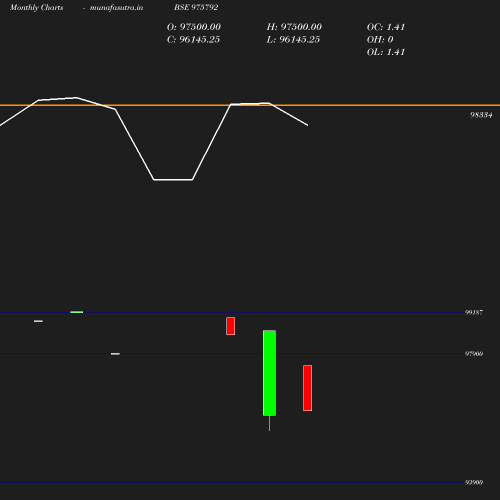Click the 'Monthly Charts' title text
500x500 pixels.
(x=37, y=8)
